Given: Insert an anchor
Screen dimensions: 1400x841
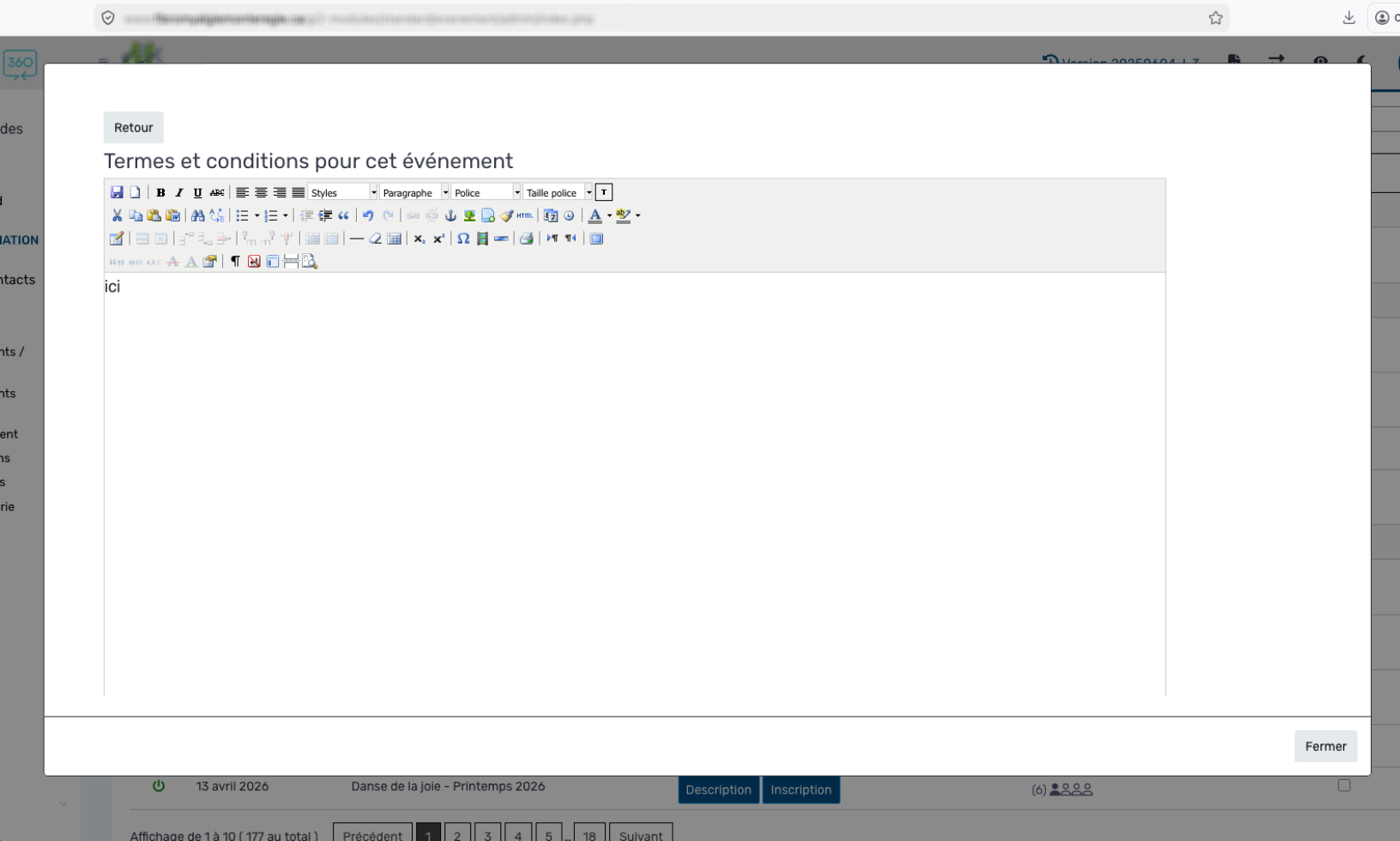Looking at the screenshot, I should (x=450, y=215).
